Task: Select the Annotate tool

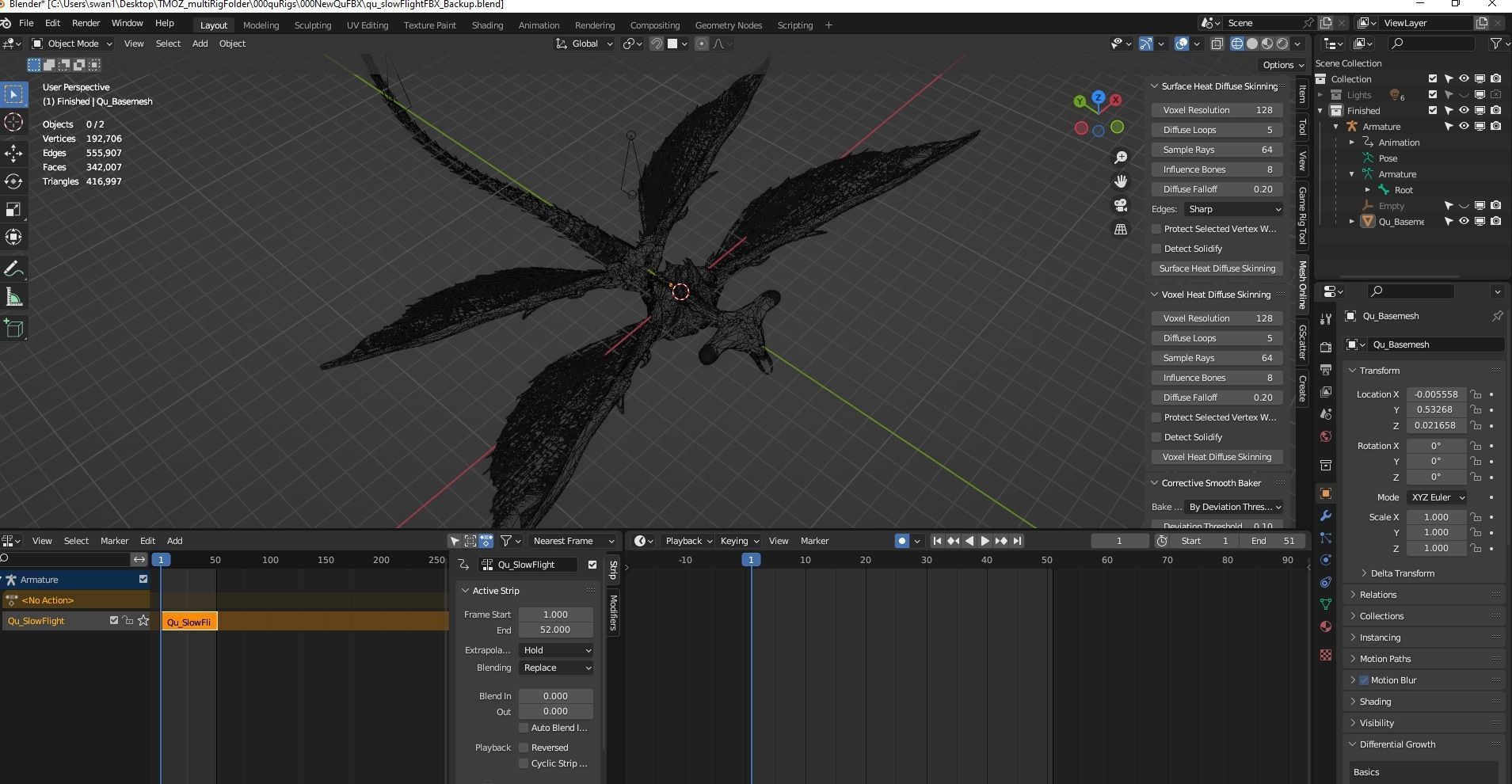Action: tap(13, 269)
